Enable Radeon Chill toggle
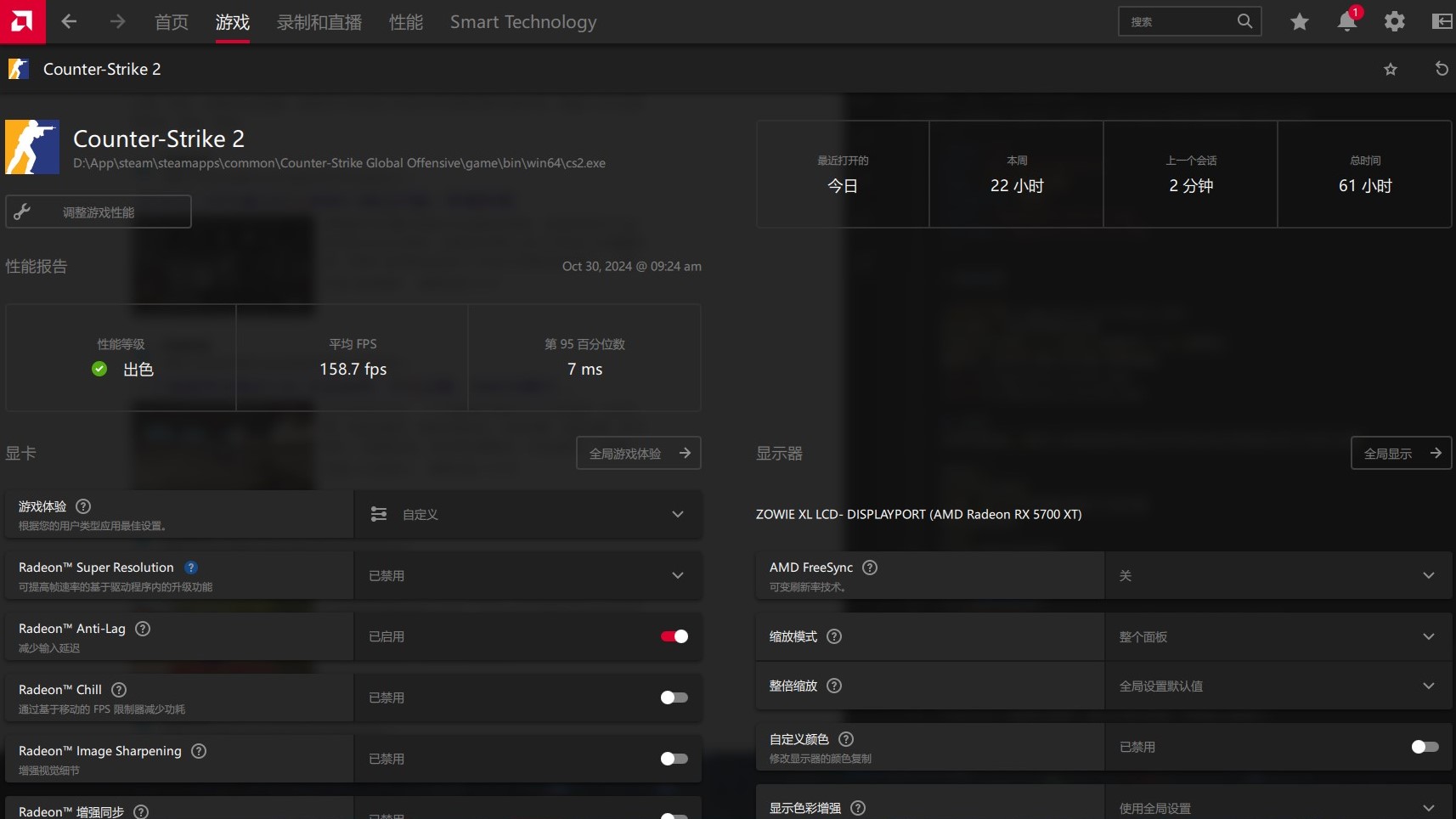1456x819 pixels. [674, 698]
